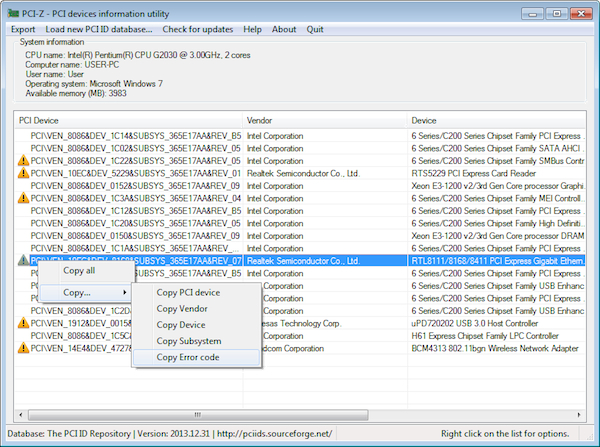The width and height of the screenshot is (600, 447).
Task: Click Realtek Semiconductor vendor in card reader row
Action: (303, 173)
